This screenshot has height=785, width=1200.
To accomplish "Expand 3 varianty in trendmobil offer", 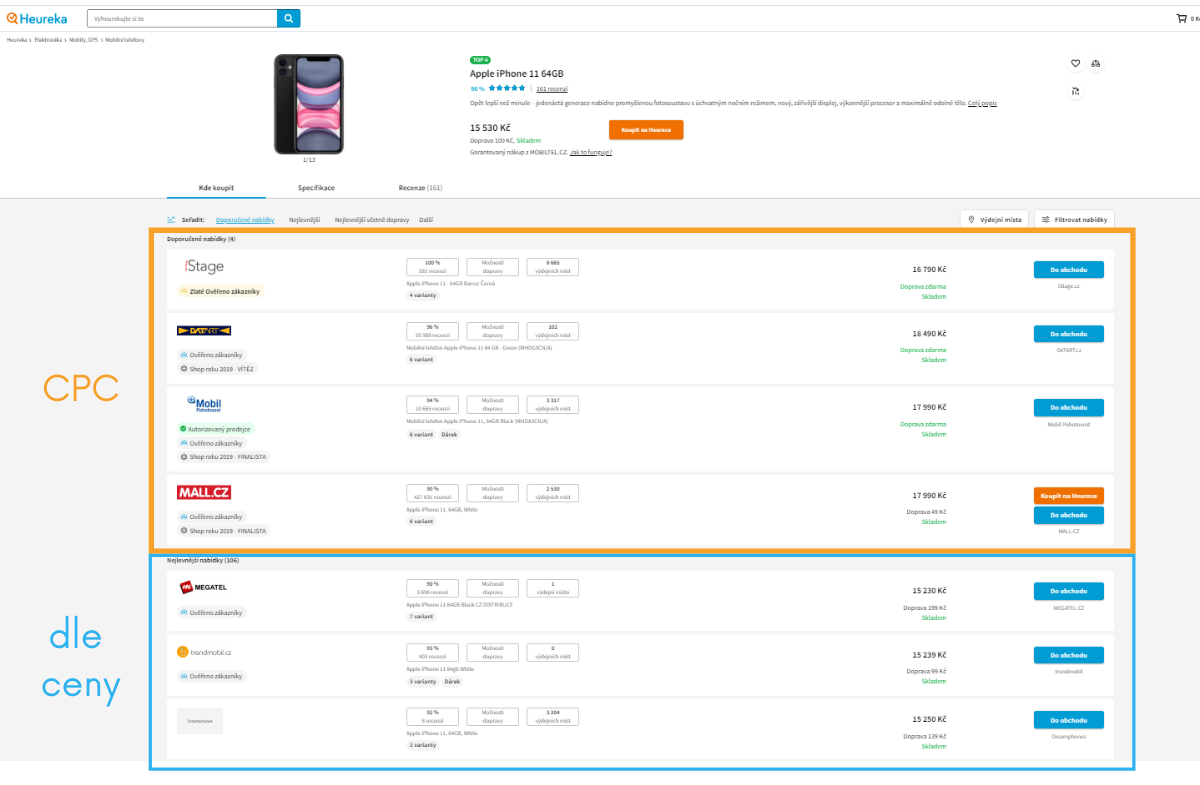I will [422, 681].
